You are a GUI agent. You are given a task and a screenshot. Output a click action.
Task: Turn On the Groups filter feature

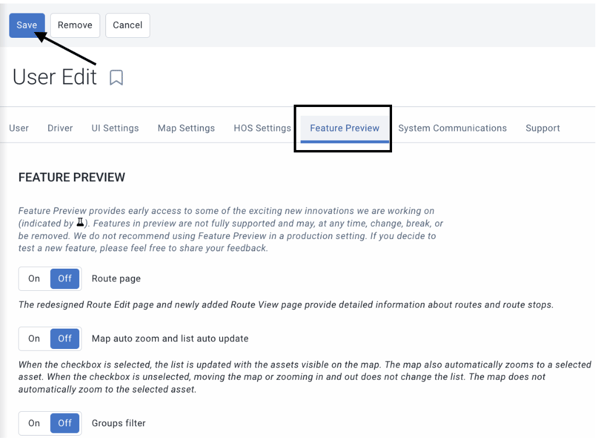pyautogui.click(x=34, y=423)
